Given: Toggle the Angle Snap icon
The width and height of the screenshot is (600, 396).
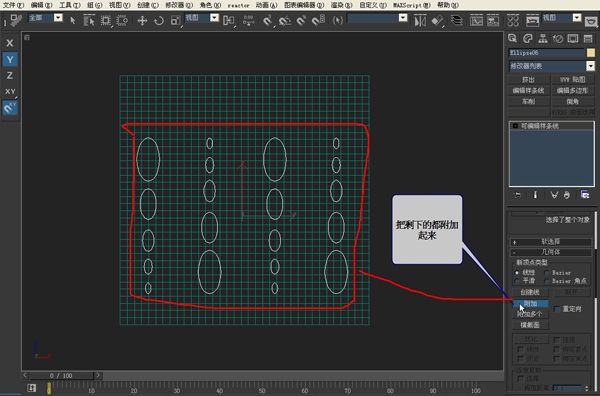Looking at the screenshot, I should click(285, 20).
